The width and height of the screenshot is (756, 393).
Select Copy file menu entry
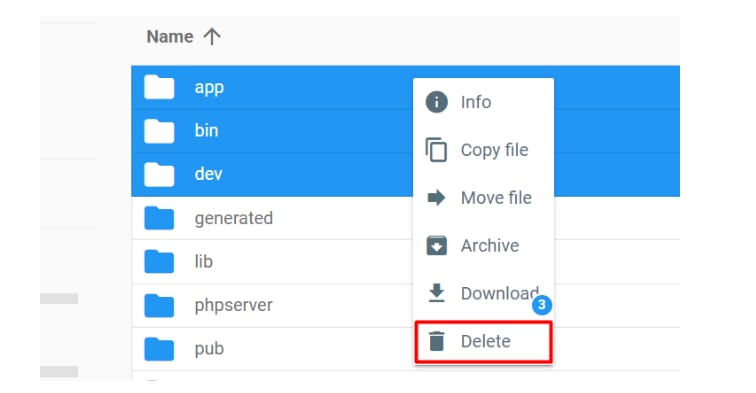[483, 150]
